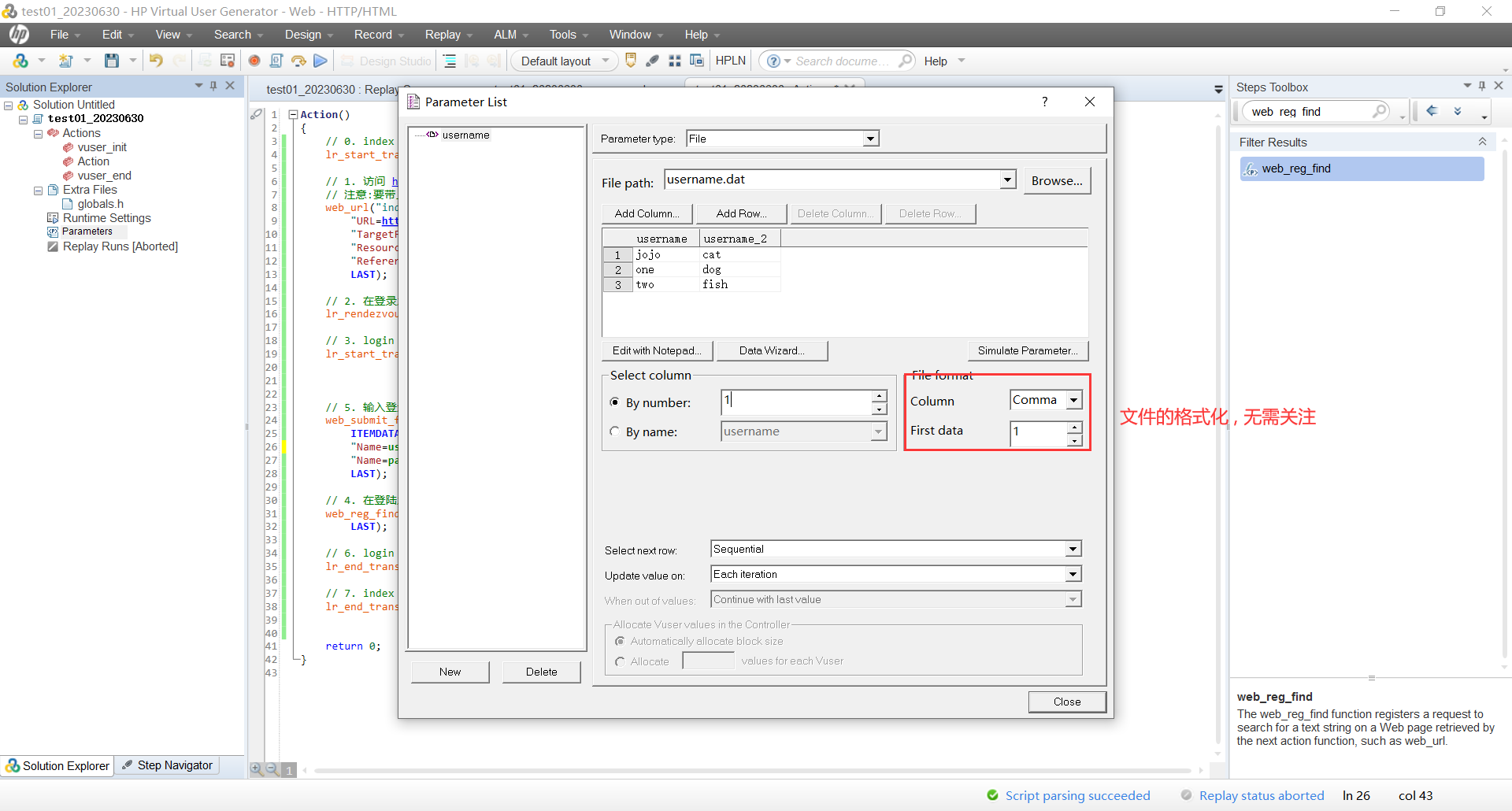Viewport: 1512px width, 811px height.
Task: Undo the last action via toolbar
Action: tap(156, 61)
